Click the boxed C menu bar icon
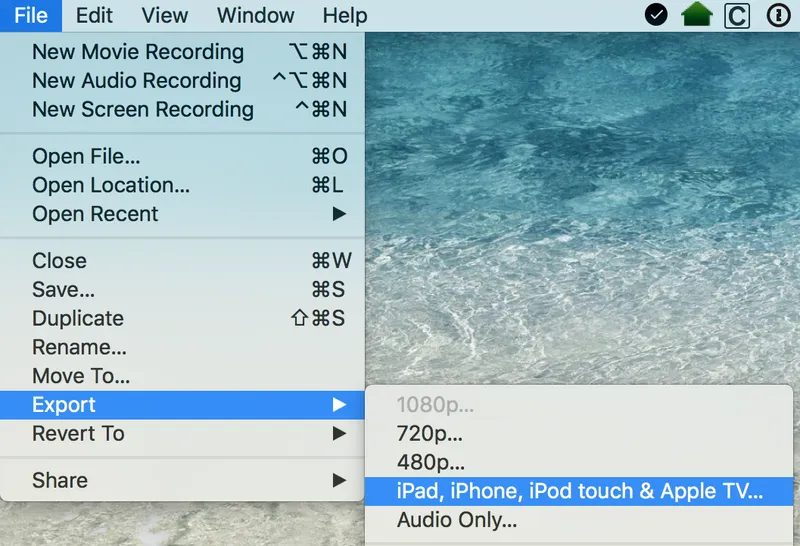 pyautogui.click(x=737, y=15)
